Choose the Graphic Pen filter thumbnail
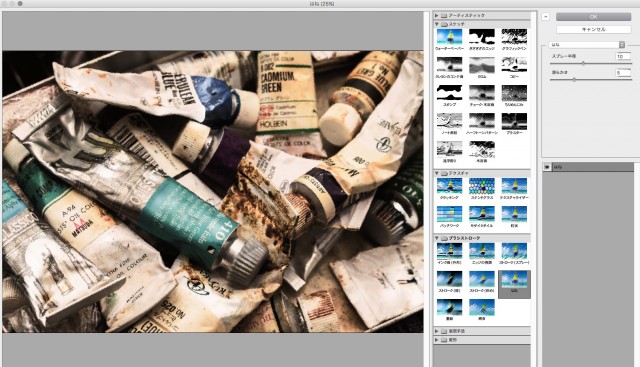 pos(514,37)
